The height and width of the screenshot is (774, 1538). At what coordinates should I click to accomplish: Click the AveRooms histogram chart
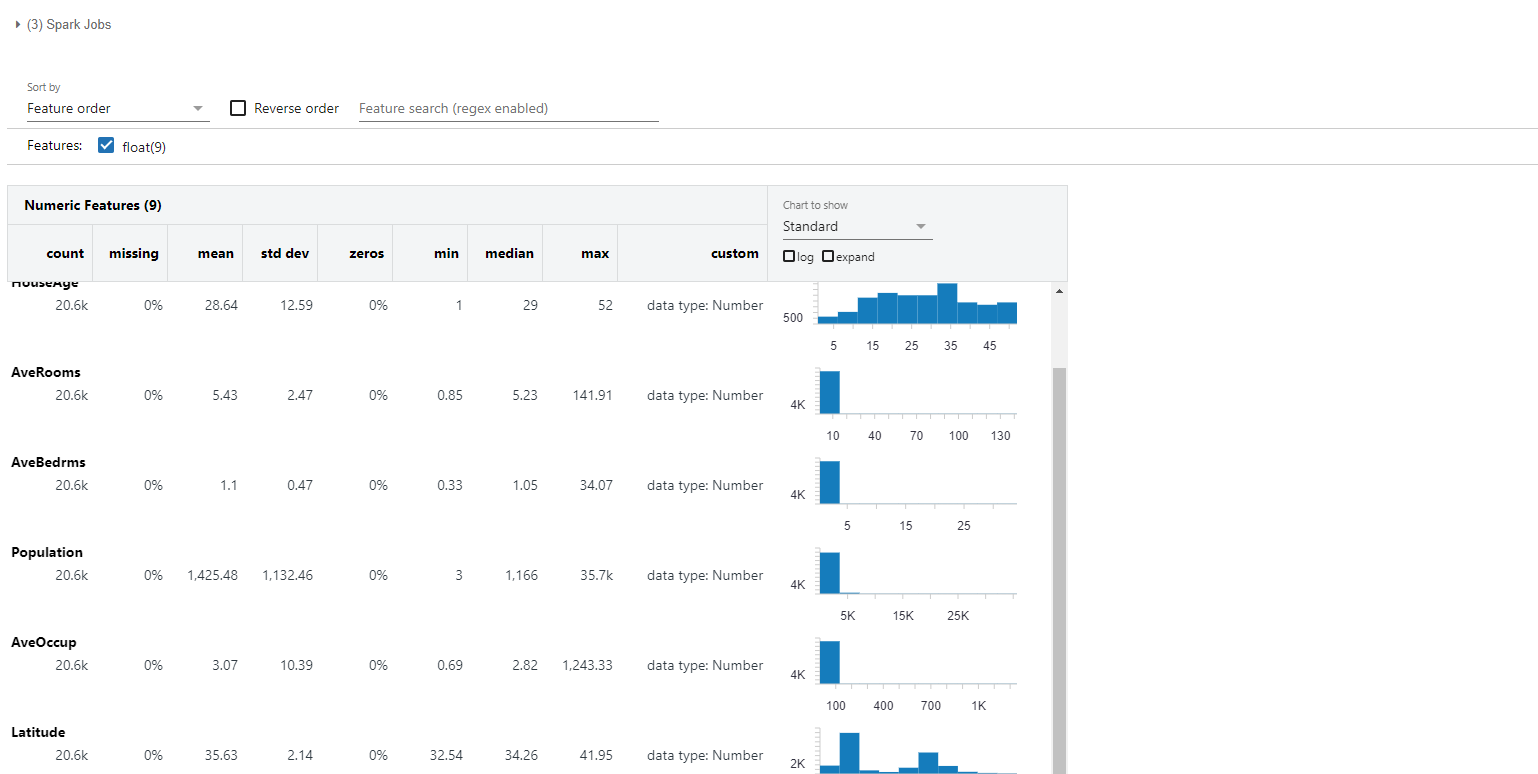click(917, 391)
